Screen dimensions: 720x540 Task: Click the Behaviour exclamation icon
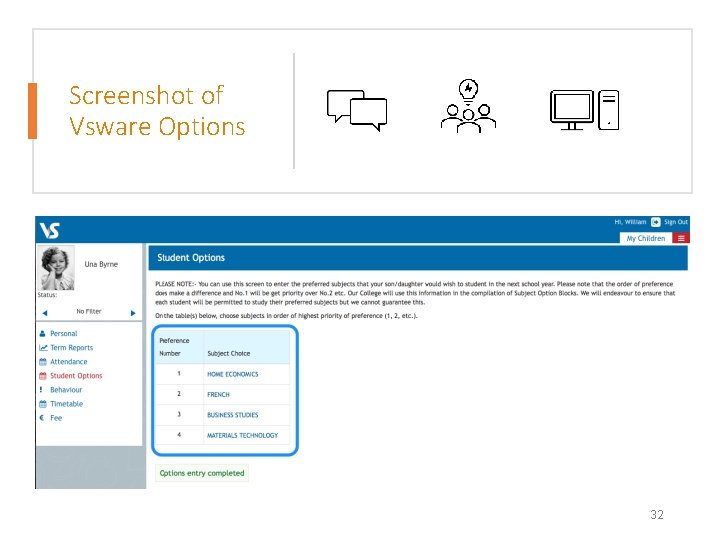(41, 390)
